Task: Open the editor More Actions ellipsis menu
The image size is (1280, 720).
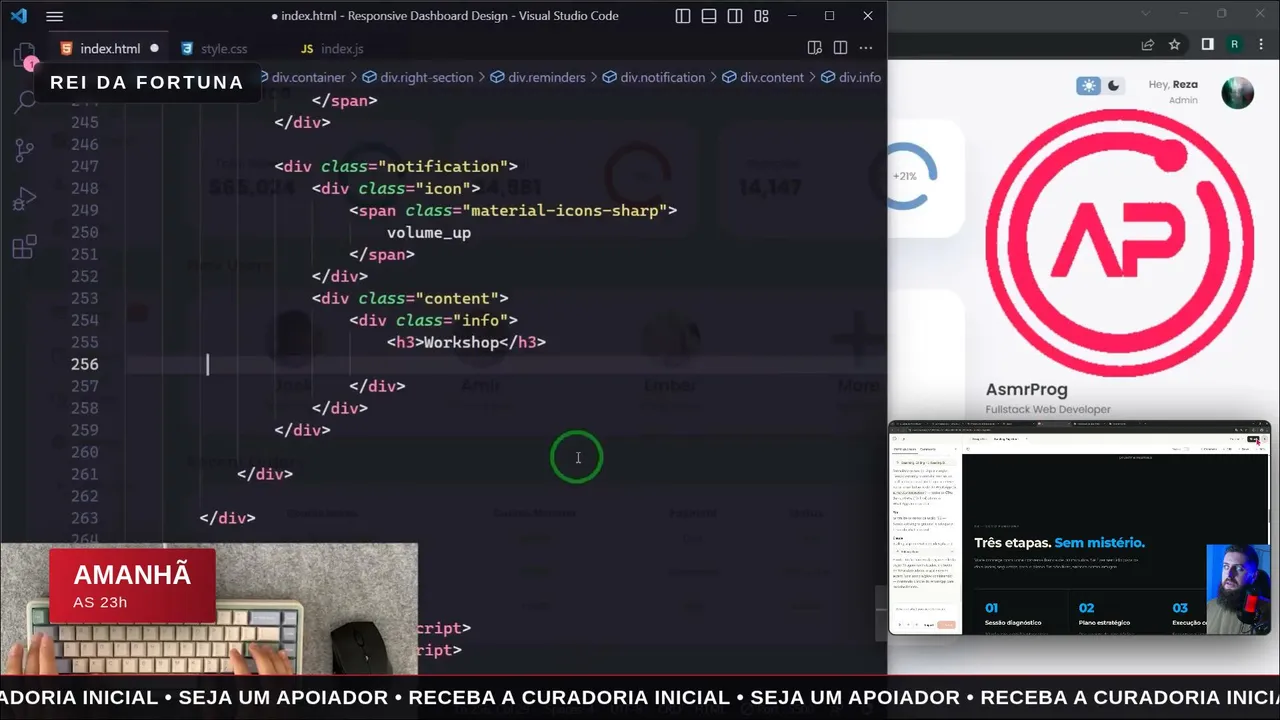Action: point(866,48)
